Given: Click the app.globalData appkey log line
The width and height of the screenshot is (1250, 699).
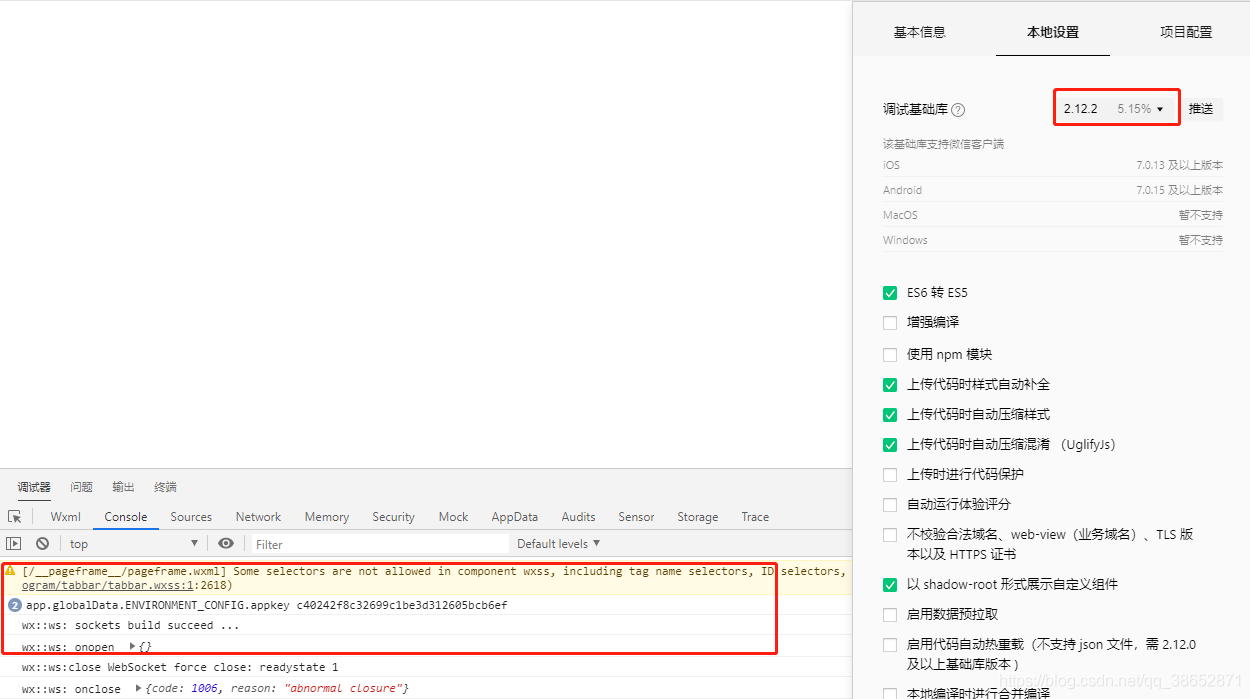Looking at the screenshot, I should pyautogui.click(x=266, y=605).
